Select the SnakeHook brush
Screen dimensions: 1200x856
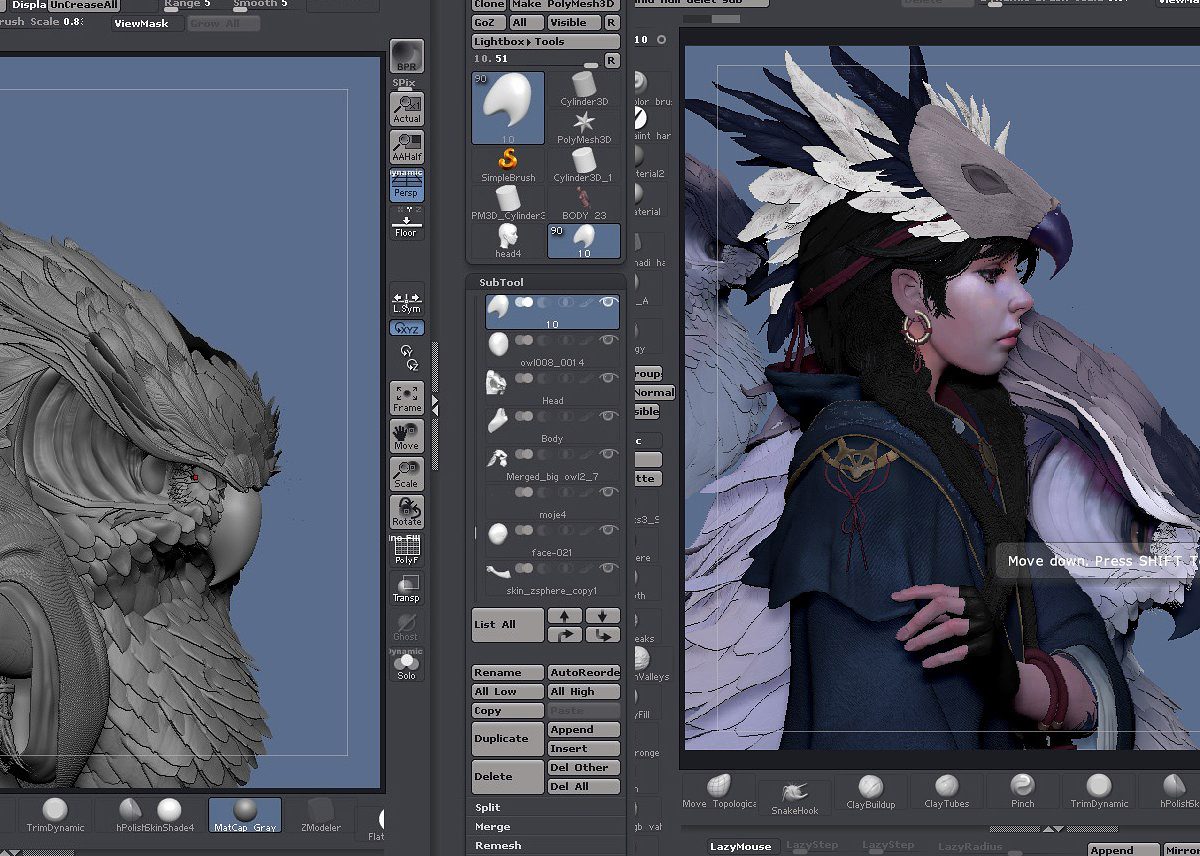tap(794, 797)
